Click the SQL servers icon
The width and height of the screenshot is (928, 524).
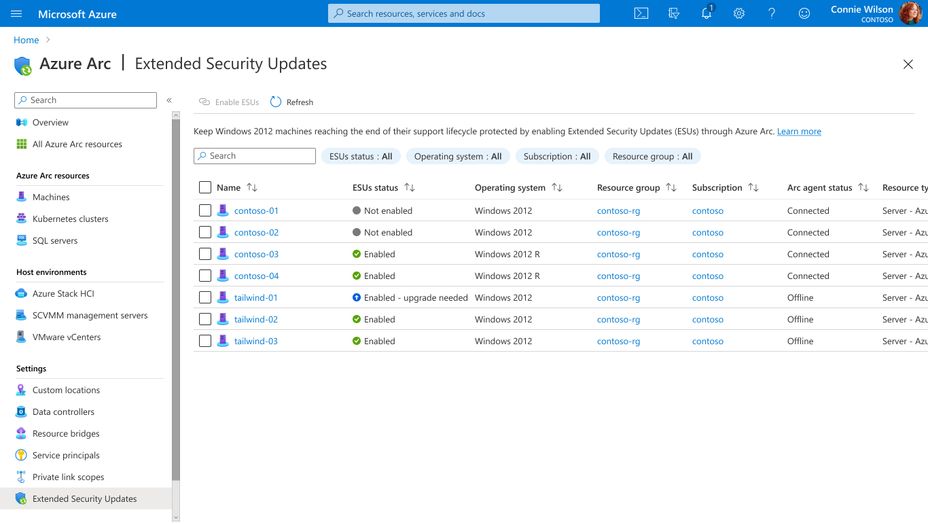pyautogui.click(x=21, y=240)
